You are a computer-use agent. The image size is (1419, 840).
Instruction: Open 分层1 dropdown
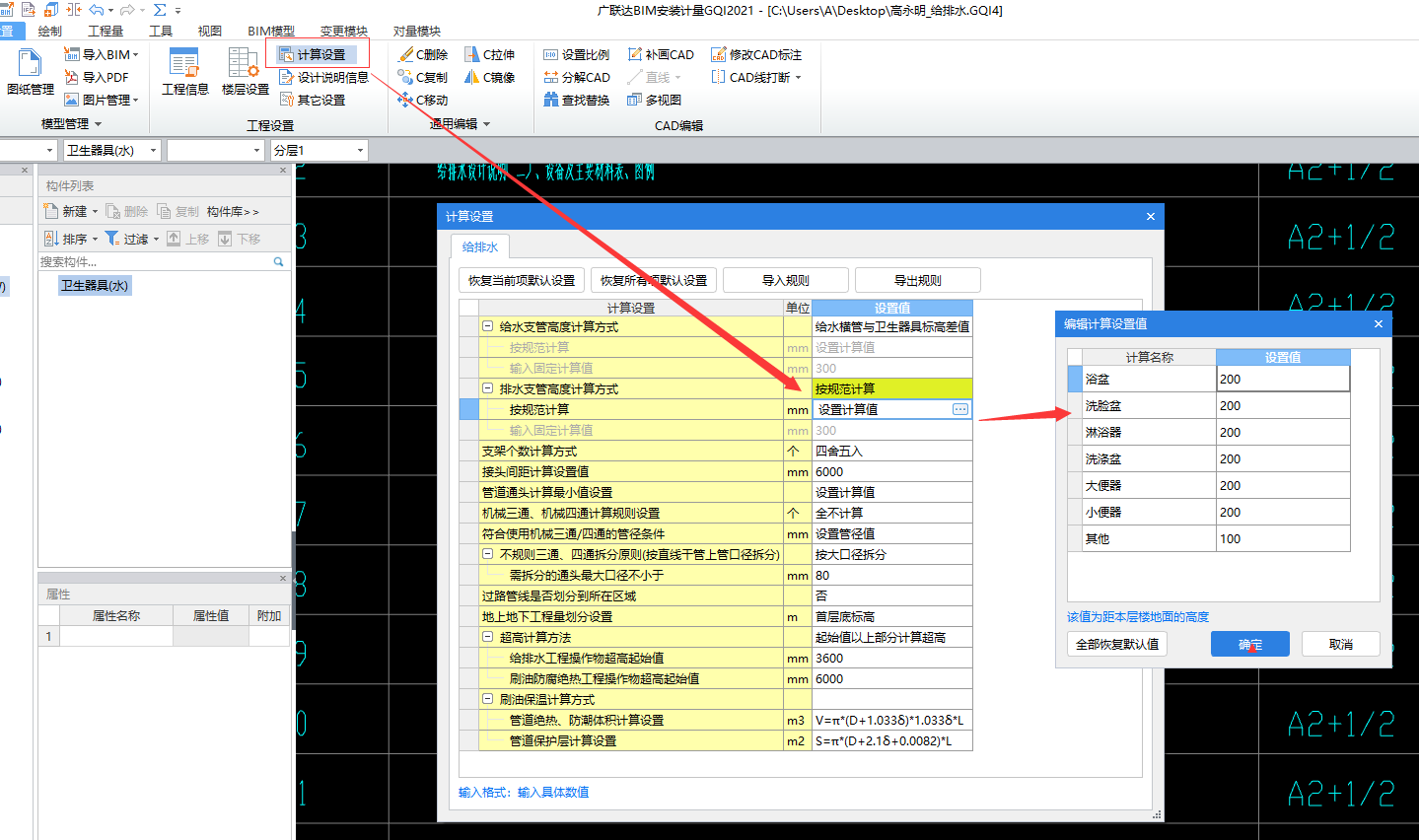click(360, 150)
